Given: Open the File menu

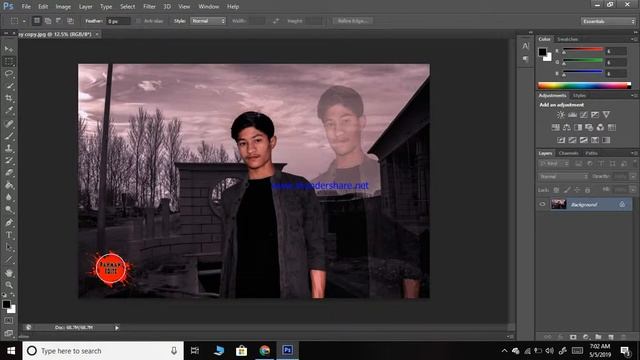Looking at the screenshot, I should coord(26,7).
